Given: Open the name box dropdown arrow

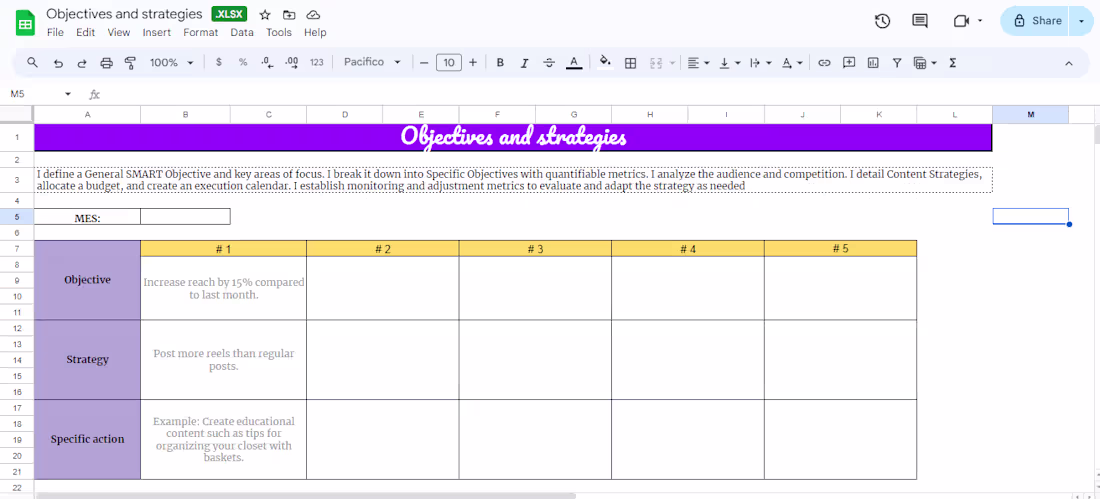Looking at the screenshot, I should tap(68, 94).
